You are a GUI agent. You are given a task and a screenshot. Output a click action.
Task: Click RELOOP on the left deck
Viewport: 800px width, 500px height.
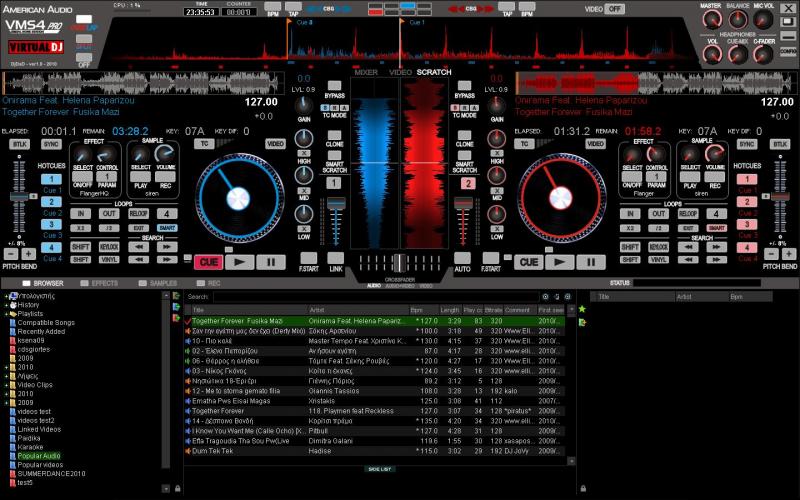click(138, 213)
